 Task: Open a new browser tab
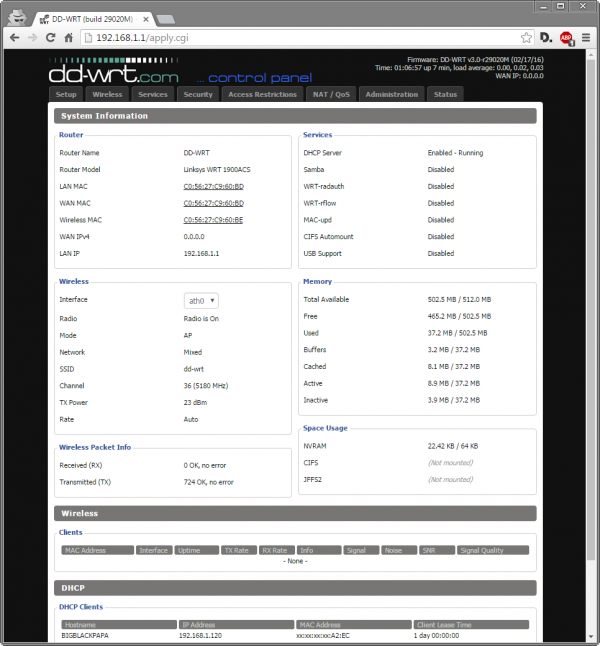point(166,18)
